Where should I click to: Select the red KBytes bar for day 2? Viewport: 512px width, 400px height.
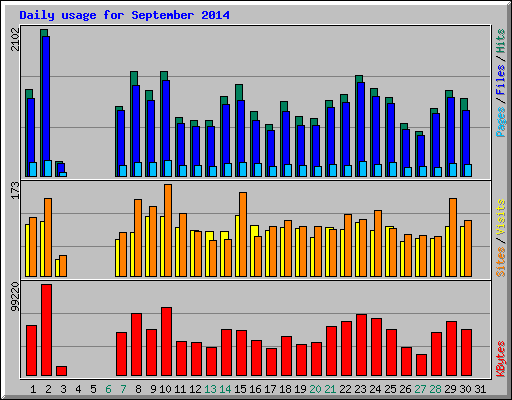[46, 330]
